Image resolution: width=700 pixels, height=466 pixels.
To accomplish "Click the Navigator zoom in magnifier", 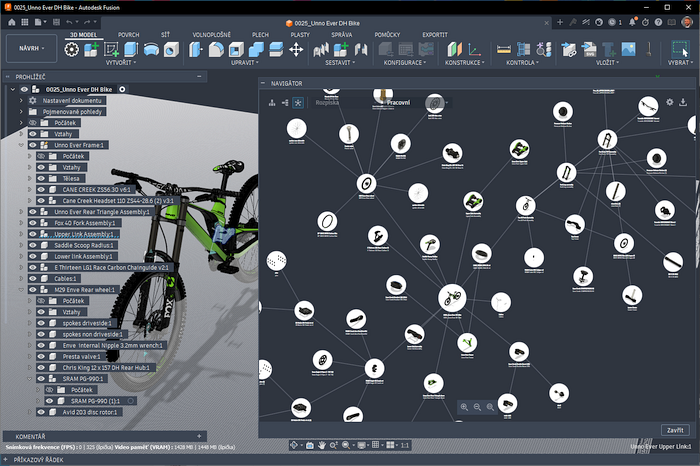I will (x=464, y=407).
